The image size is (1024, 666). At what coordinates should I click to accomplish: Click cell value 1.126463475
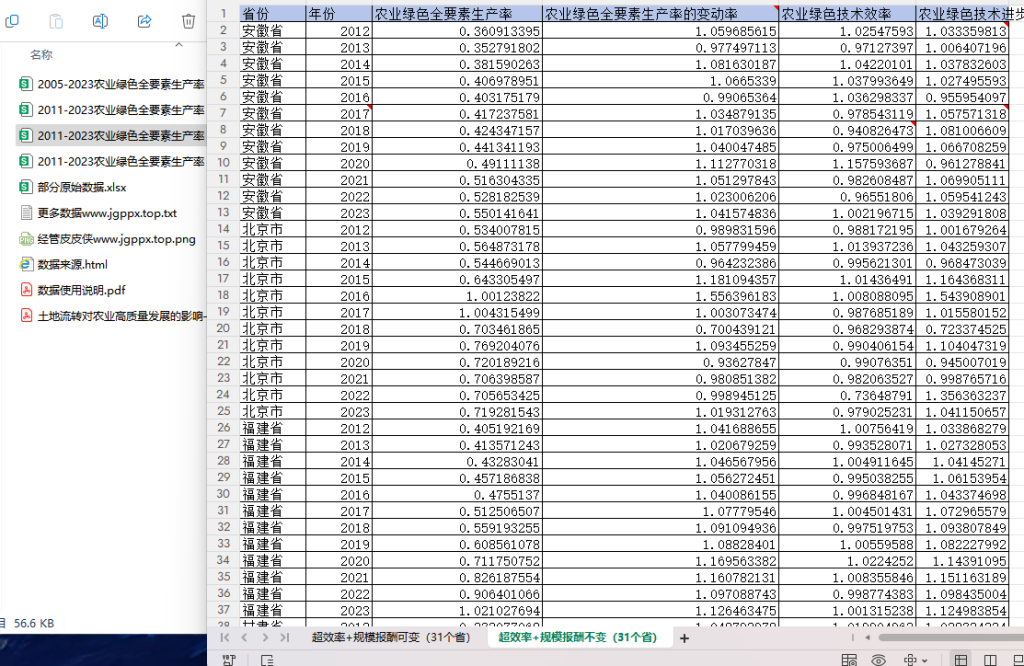(x=661, y=610)
